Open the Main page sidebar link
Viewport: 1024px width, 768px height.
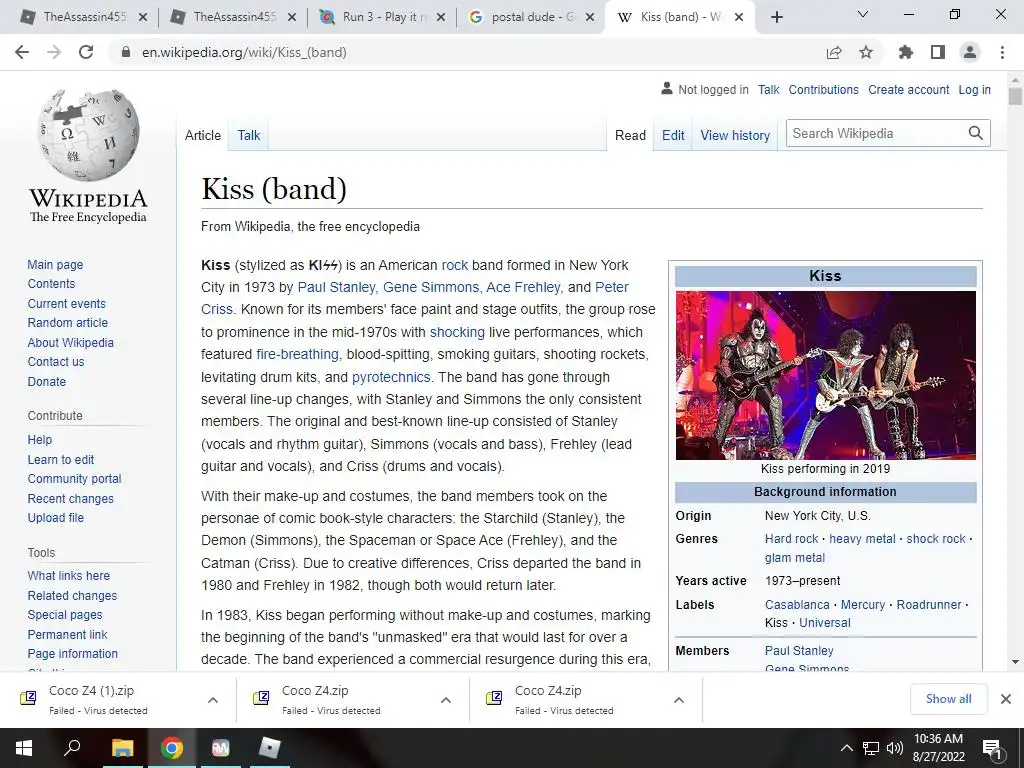point(55,264)
